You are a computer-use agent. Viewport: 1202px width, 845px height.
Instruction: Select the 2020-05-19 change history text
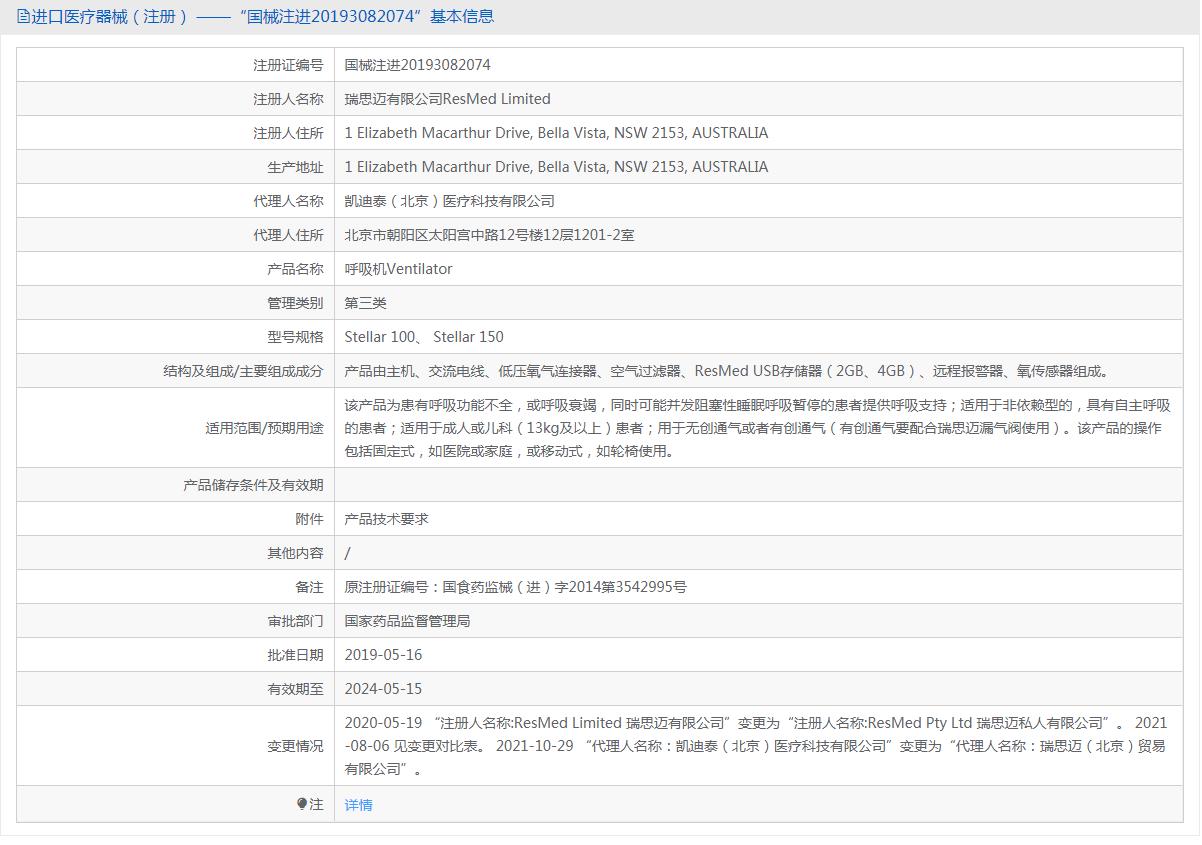756,746
